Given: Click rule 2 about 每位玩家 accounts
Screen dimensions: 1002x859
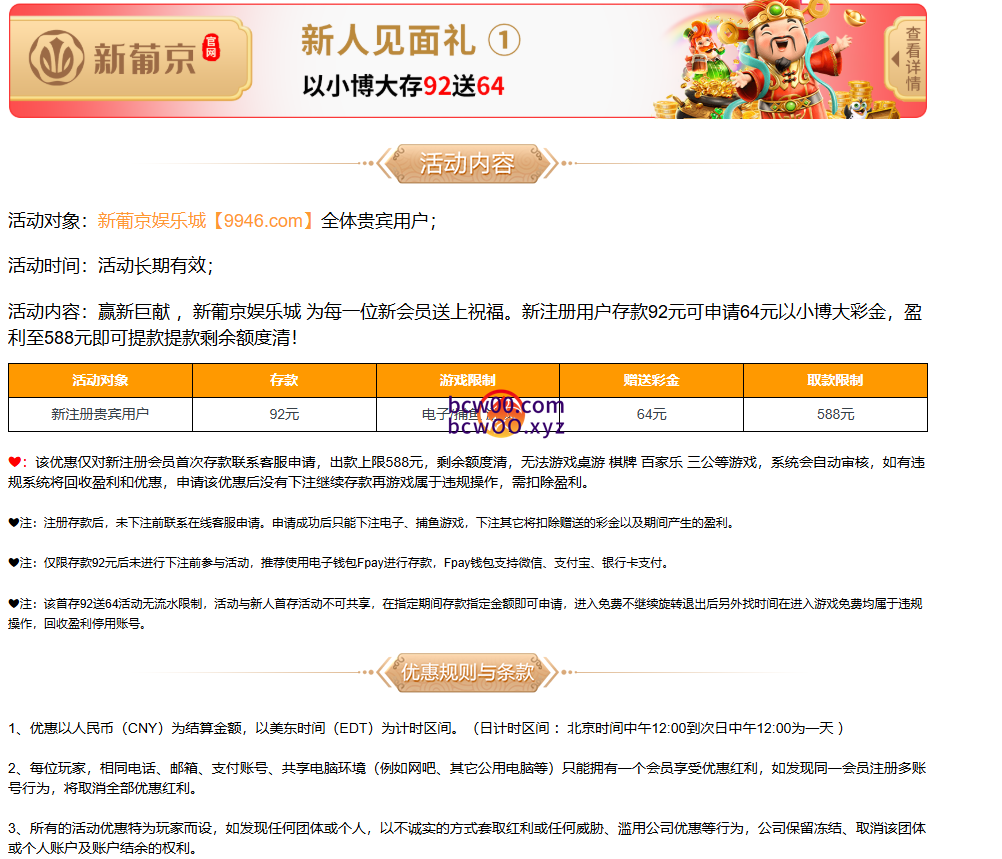Looking at the screenshot, I should (467, 778).
